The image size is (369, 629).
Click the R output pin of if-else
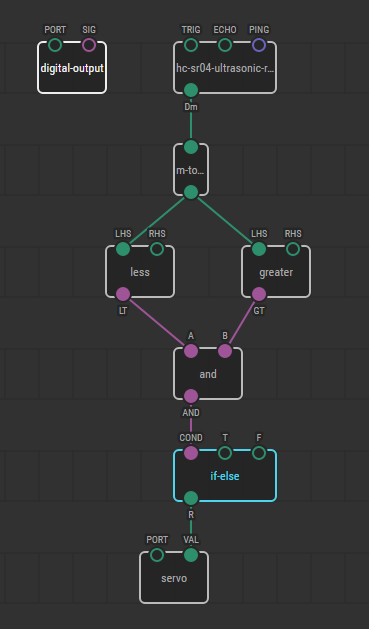coord(191,498)
